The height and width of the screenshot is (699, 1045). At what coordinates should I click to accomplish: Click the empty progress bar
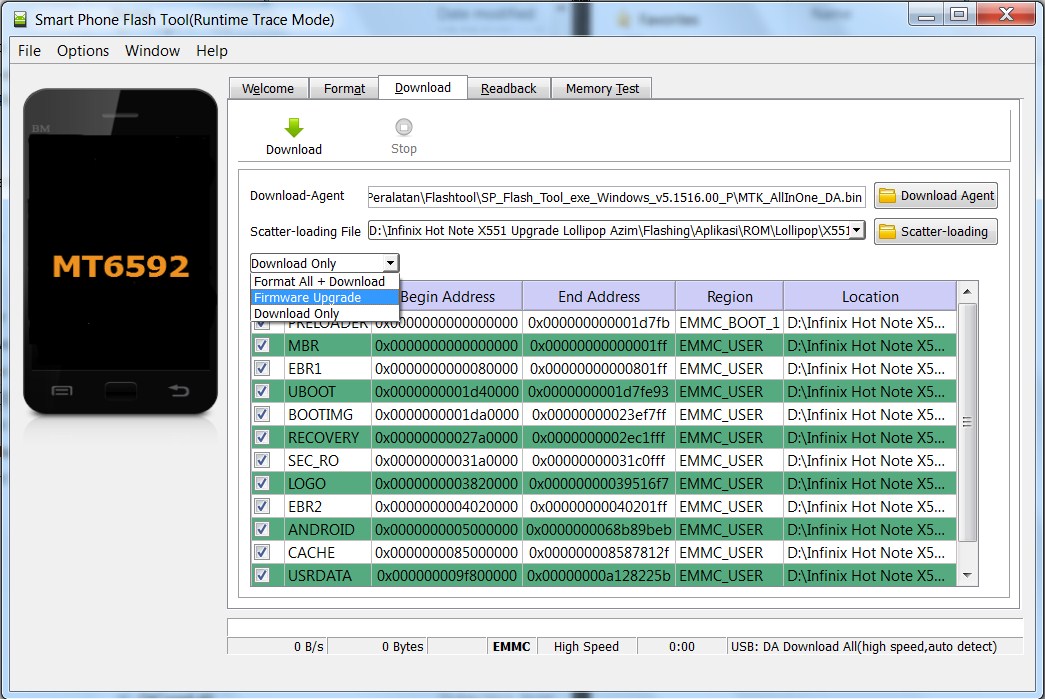coord(625,627)
